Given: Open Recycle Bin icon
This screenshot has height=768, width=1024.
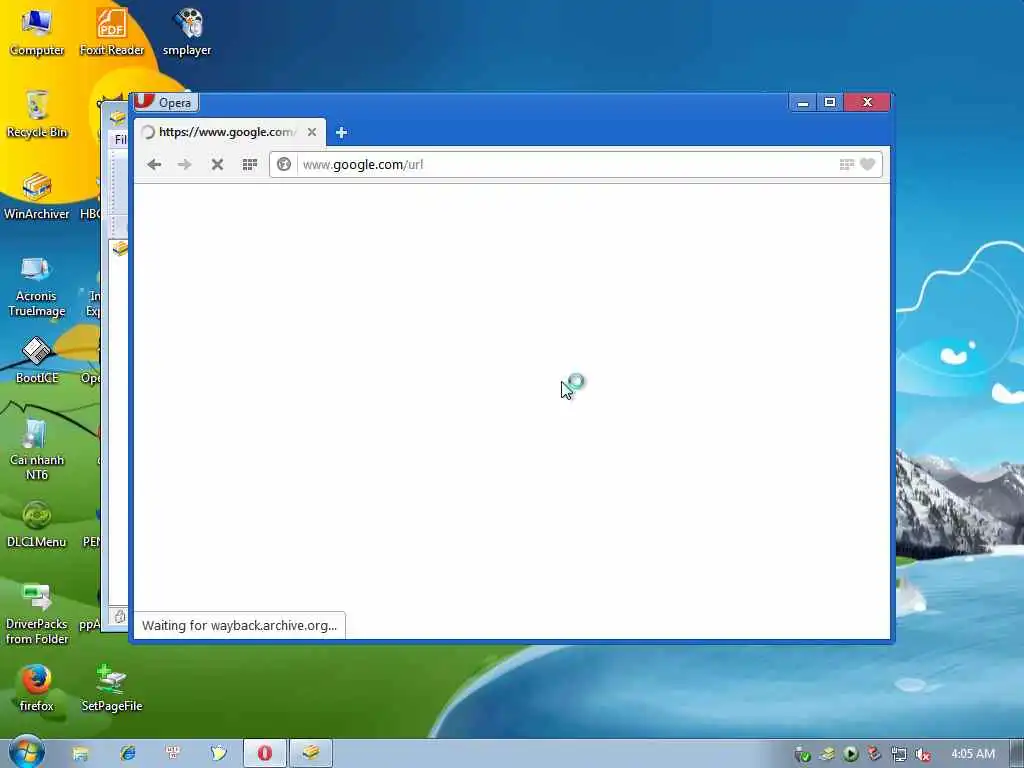Looking at the screenshot, I should click(37, 114).
